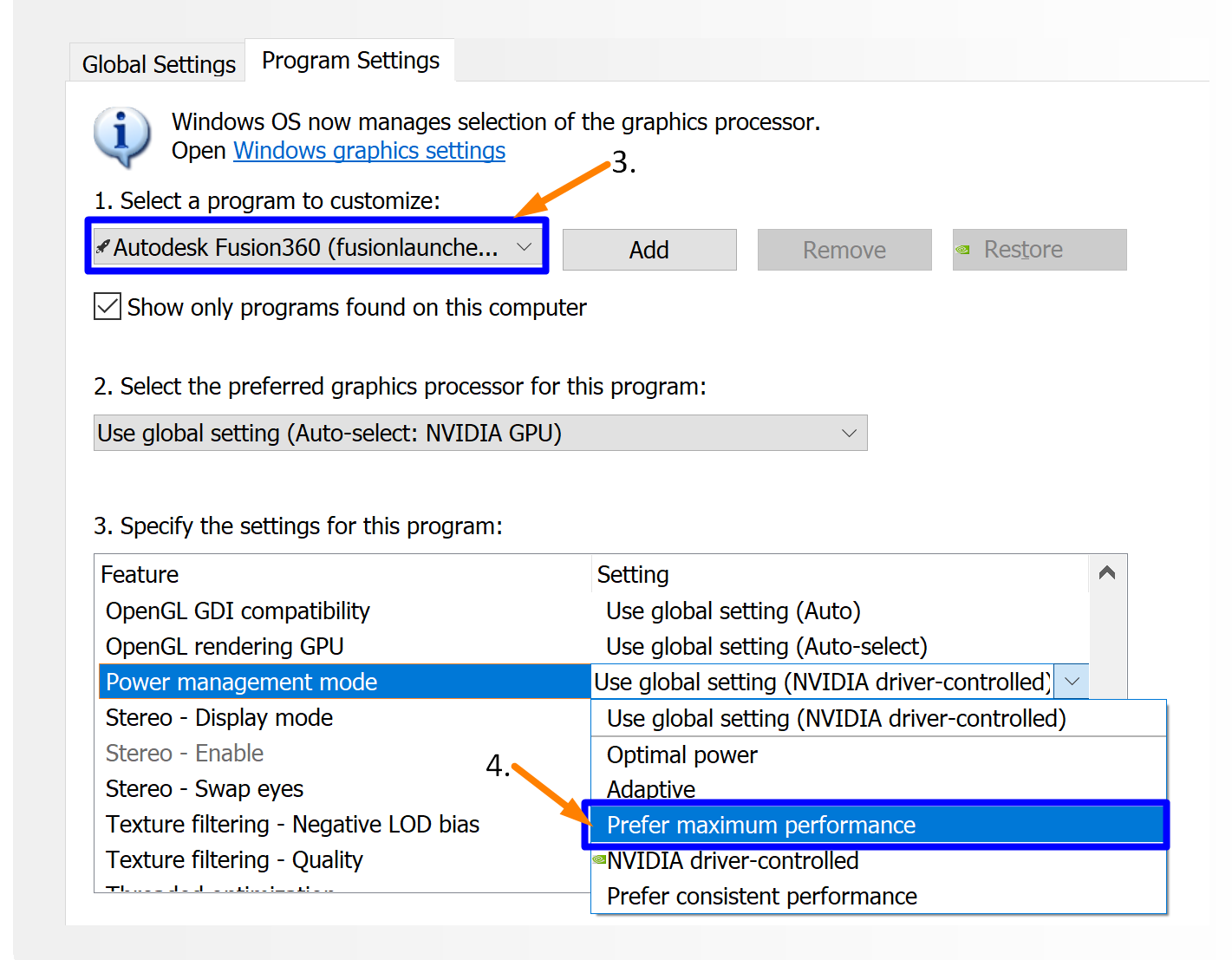Collapse the Power management mode dropdown arrow
Image resolution: width=1232 pixels, height=960 pixels.
1072,682
